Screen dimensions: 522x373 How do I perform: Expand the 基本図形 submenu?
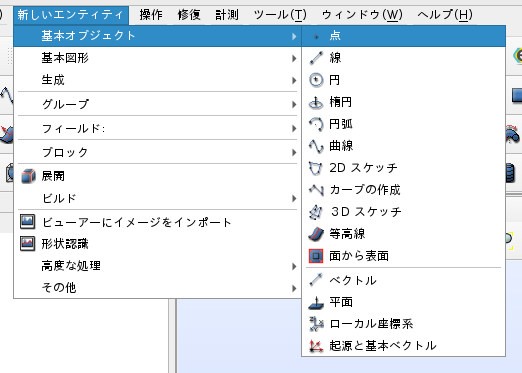coord(158,58)
